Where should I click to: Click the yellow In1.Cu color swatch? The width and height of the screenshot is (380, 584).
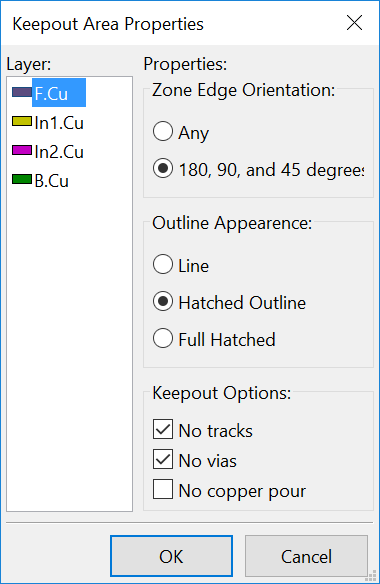(22, 121)
